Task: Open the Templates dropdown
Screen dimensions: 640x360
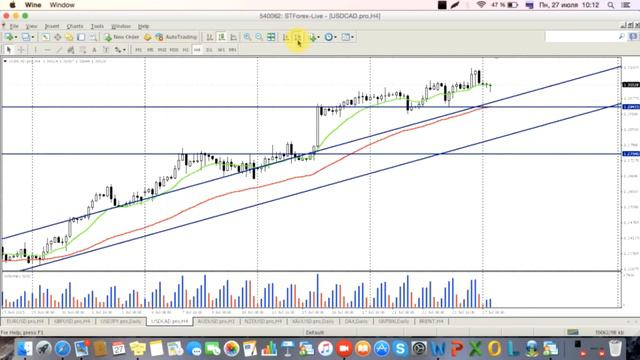Action: pos(347,37)
